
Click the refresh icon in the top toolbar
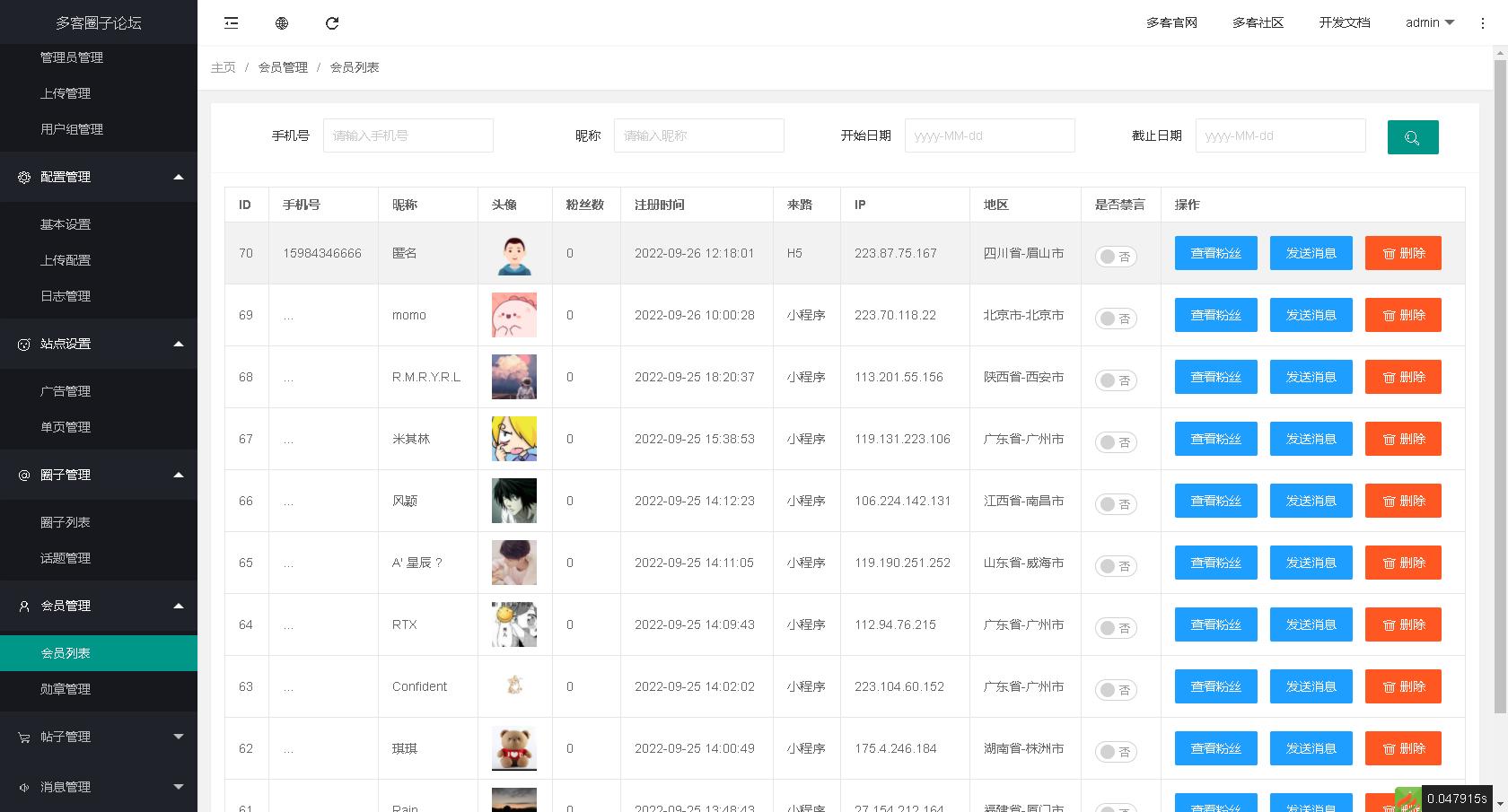coord(332,22)
